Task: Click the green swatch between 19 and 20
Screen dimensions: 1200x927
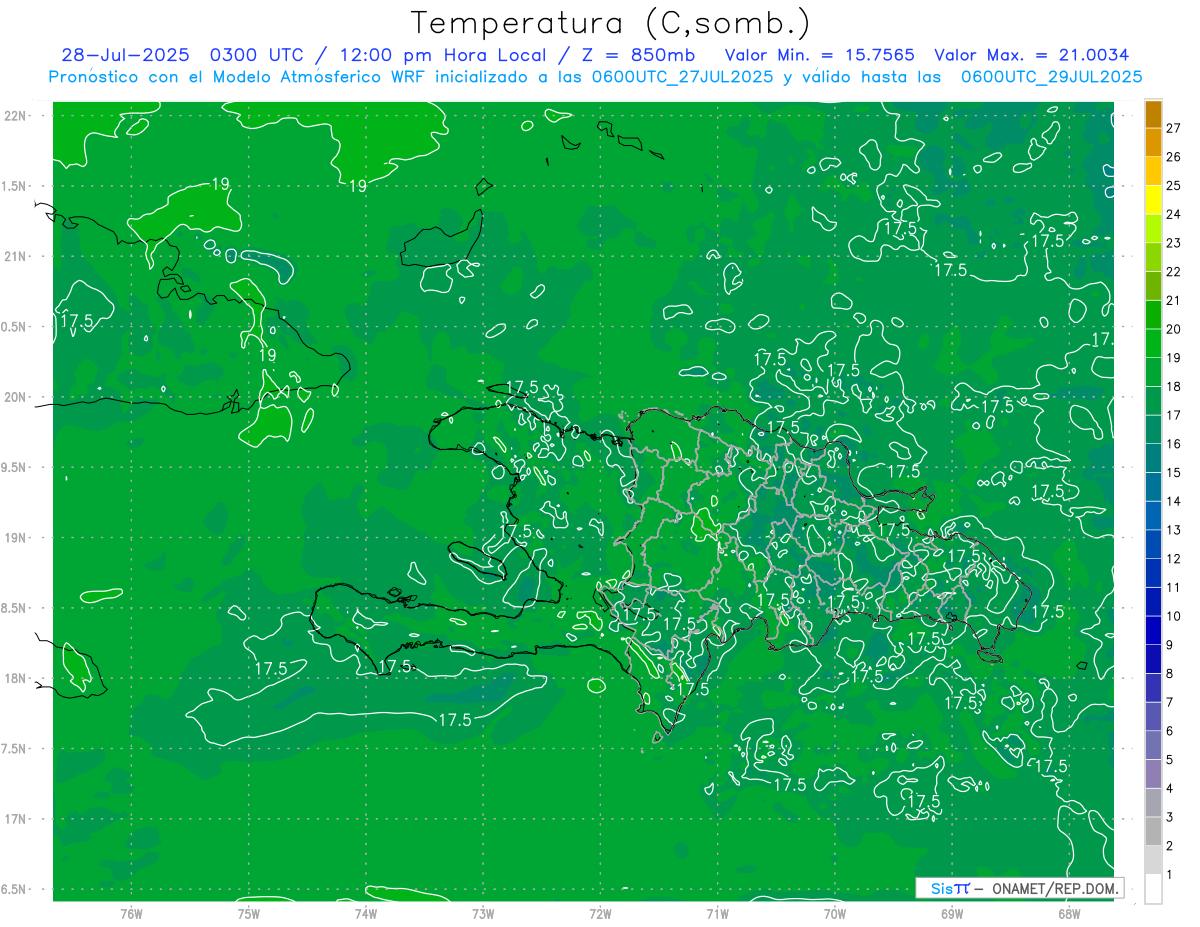Action: click(x=1153, y=343)
